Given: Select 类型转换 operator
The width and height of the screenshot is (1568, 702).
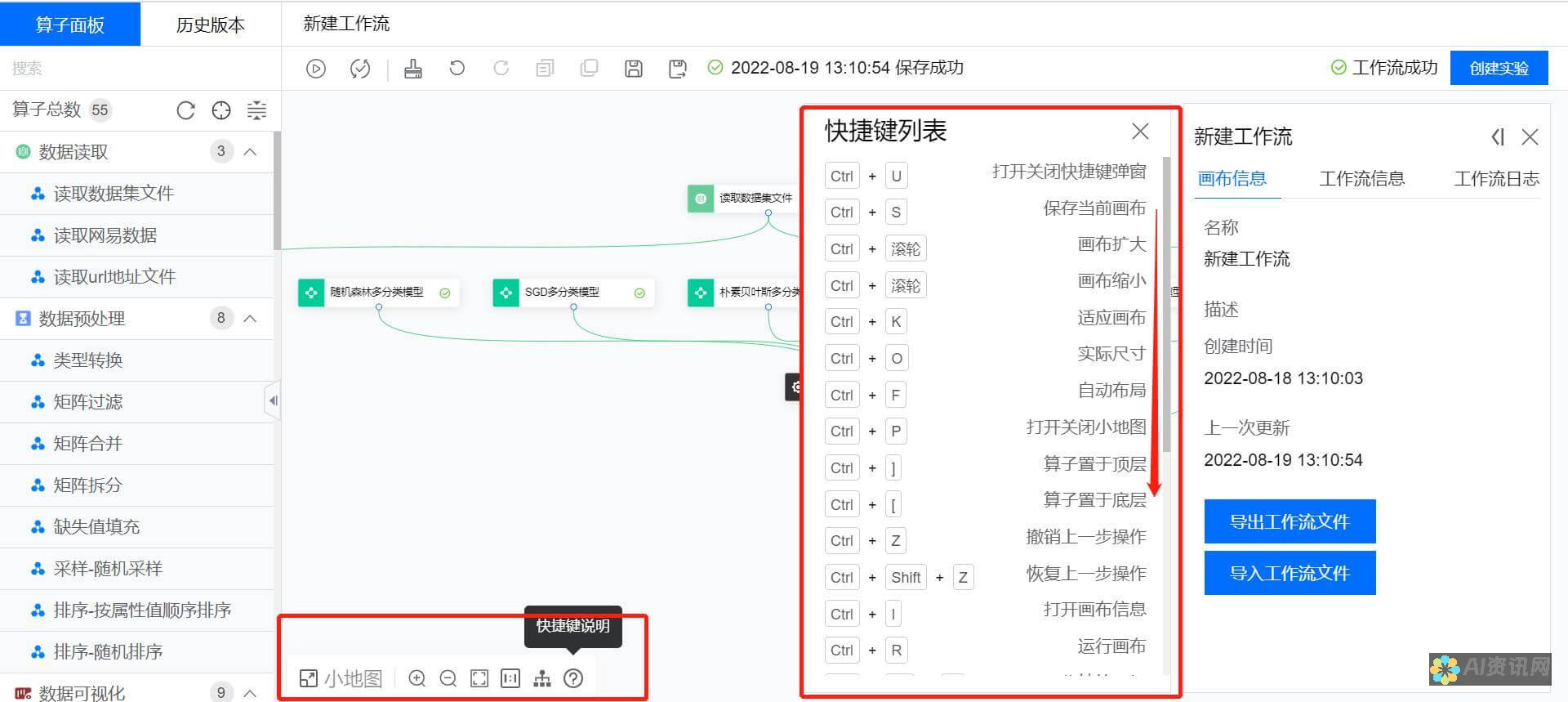Looking at the screenshot, I should [x=136, y=360].
